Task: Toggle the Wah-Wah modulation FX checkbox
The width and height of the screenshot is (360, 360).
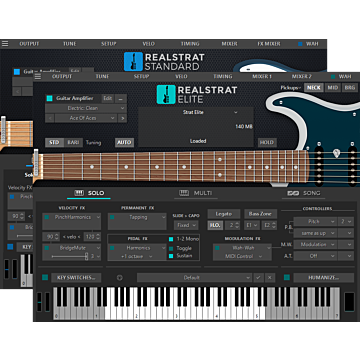Action: click(x=217, y=248)
